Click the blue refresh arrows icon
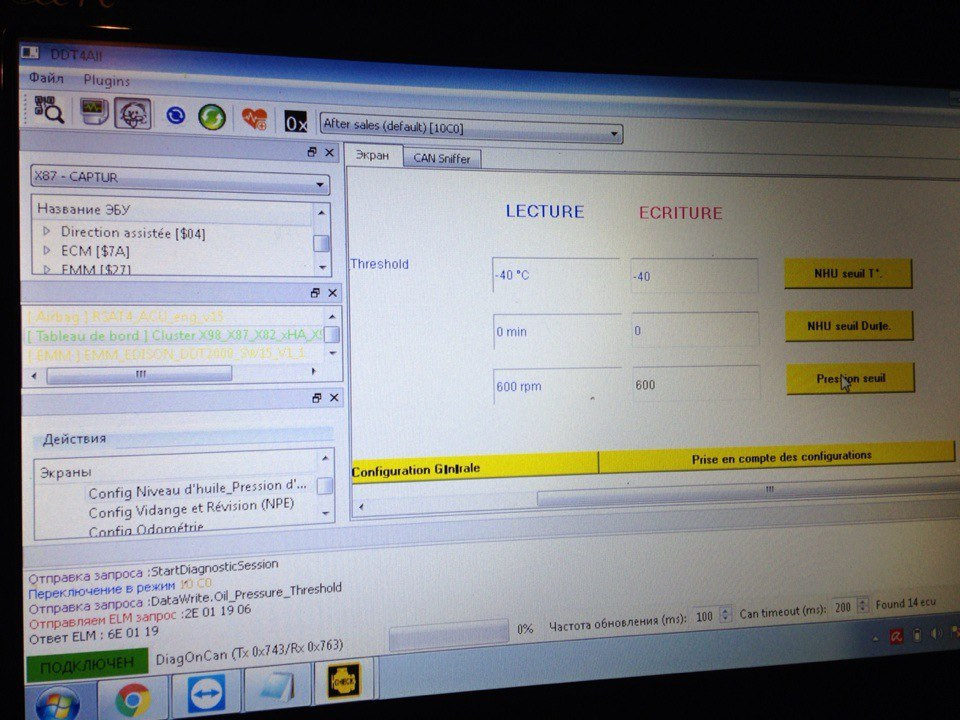Screen dimensions: 960x720 [176, 115]
